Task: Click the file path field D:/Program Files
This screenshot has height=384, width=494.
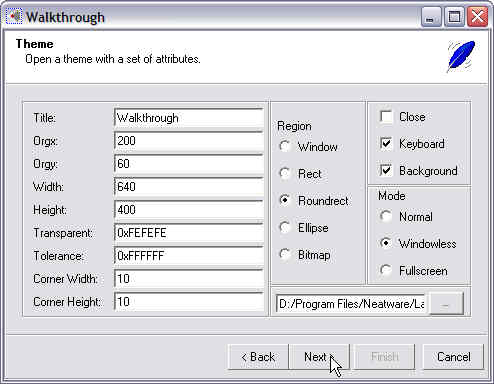Action: coord(350,304)
